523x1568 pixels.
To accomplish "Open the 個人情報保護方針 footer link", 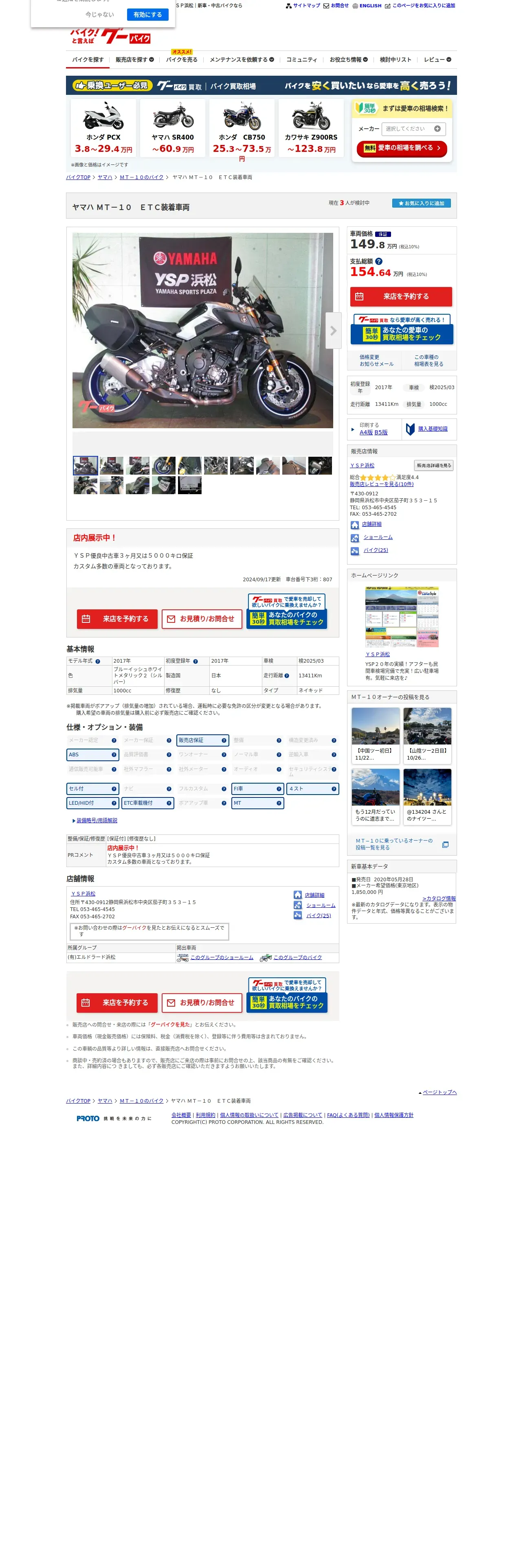I will tap(393, 1115).
